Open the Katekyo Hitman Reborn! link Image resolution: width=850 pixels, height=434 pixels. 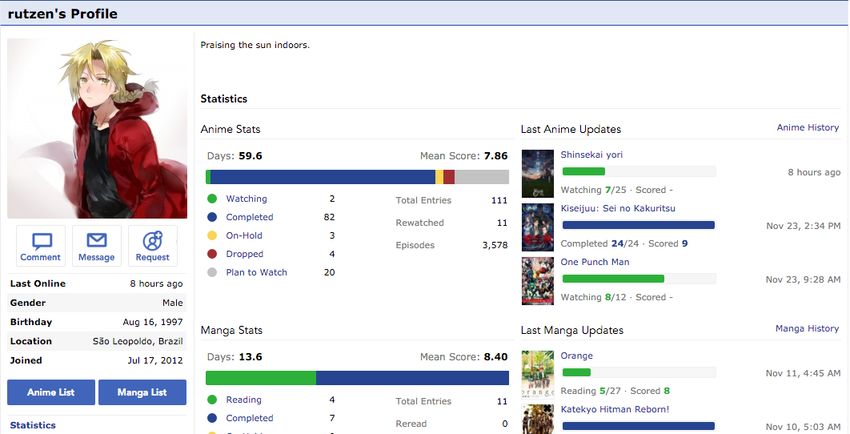click(x=615, y=410)
